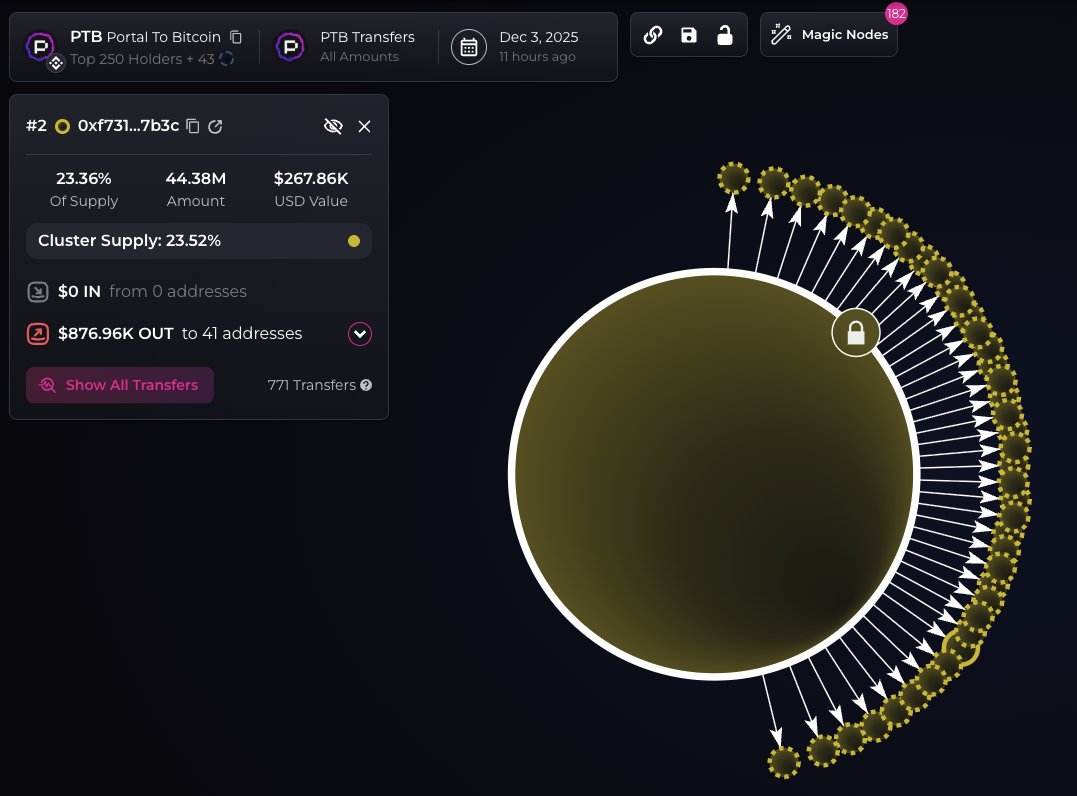Image resolution: width=1077 pixels, height=796 pixels.
Task: Click the PTB Transfers token logo
Action: [290, 47]
